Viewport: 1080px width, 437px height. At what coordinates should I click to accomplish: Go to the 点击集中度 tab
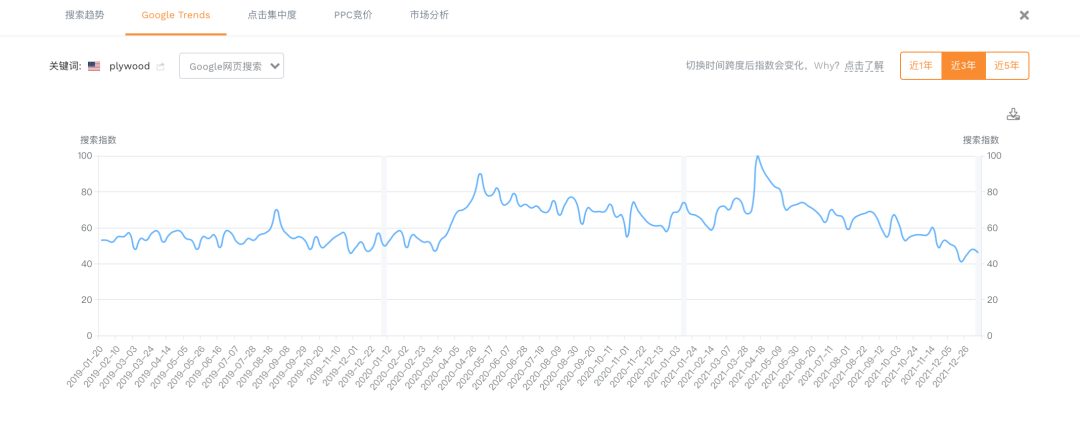[x=270, y=15]
